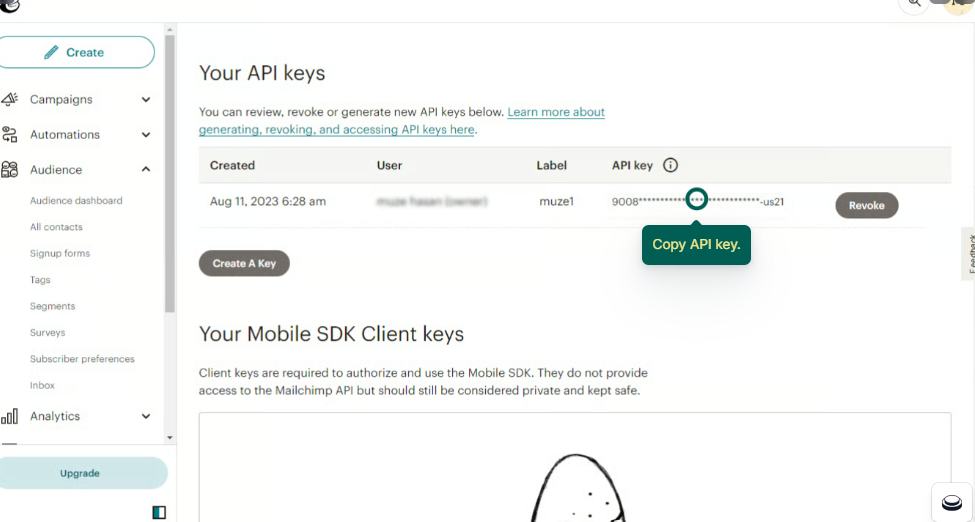Viewport: 975px width, 522px height.
Task: Open Signup forms
Action: [60, 253]
